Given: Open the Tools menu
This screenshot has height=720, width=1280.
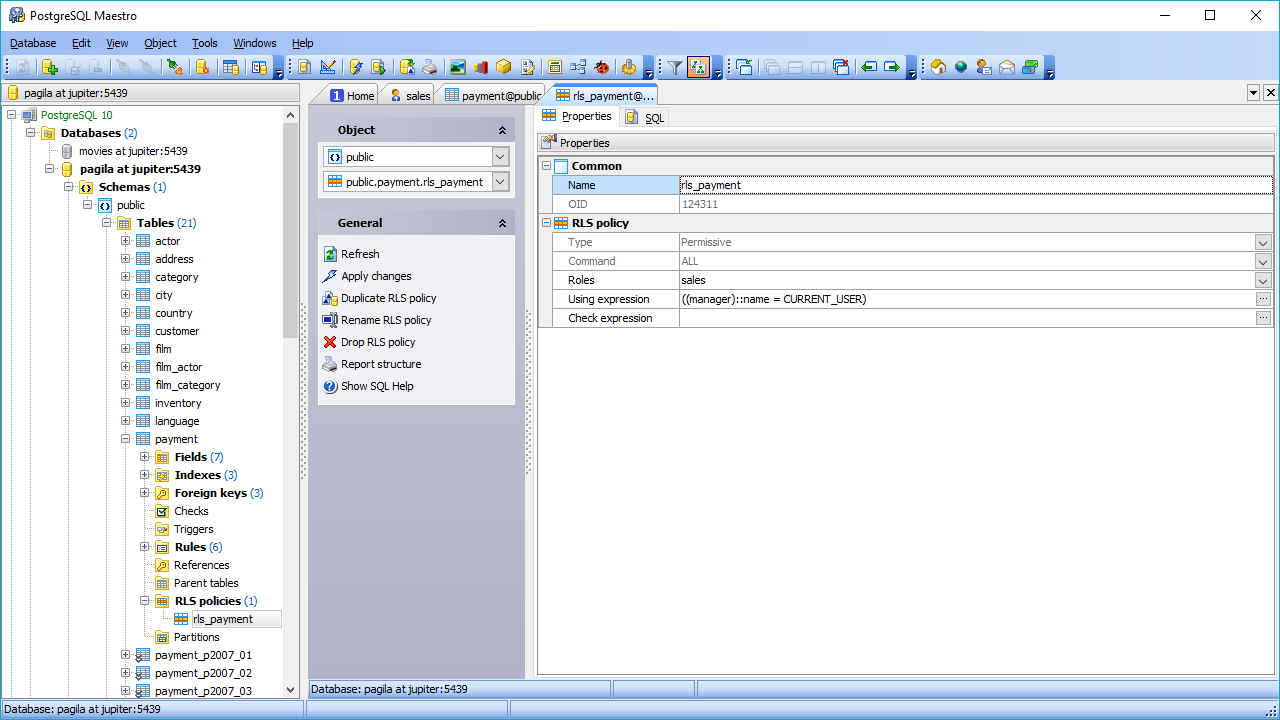Looking at the screenshot, I should click(x=204, y=43).
